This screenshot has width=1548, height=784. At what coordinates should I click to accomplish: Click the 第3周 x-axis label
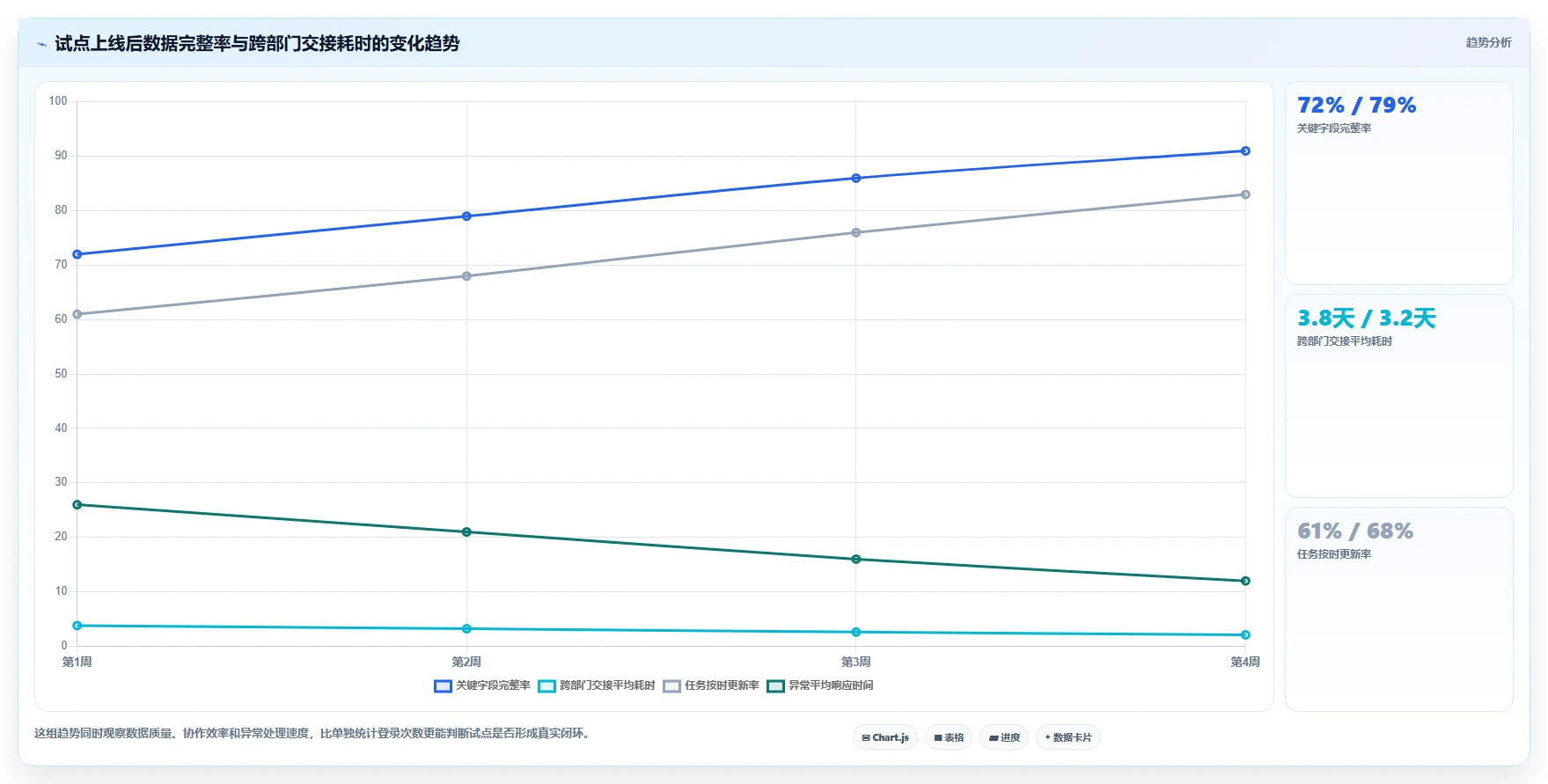(x=856, y=662)
